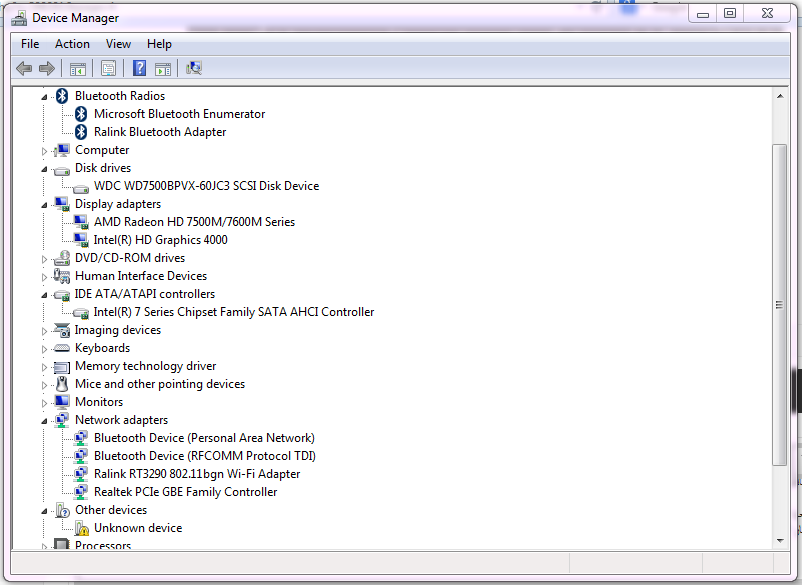Select Bluetooth Device (Personal Area Network)
The image size is (802, 585).
204,438
